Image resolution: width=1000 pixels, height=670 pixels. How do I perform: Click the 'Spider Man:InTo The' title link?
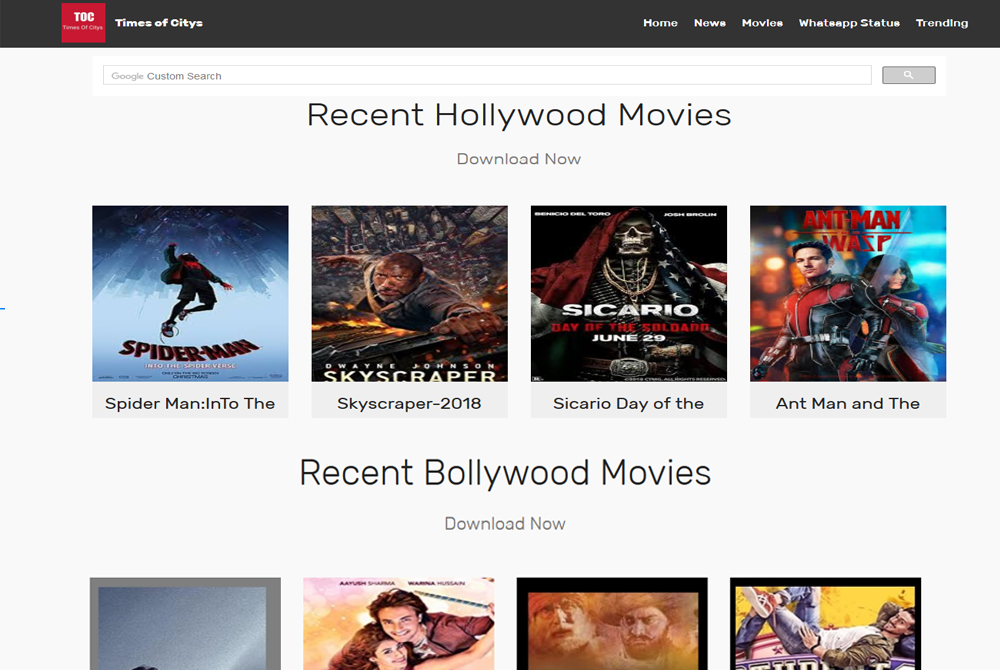(190, 404)
